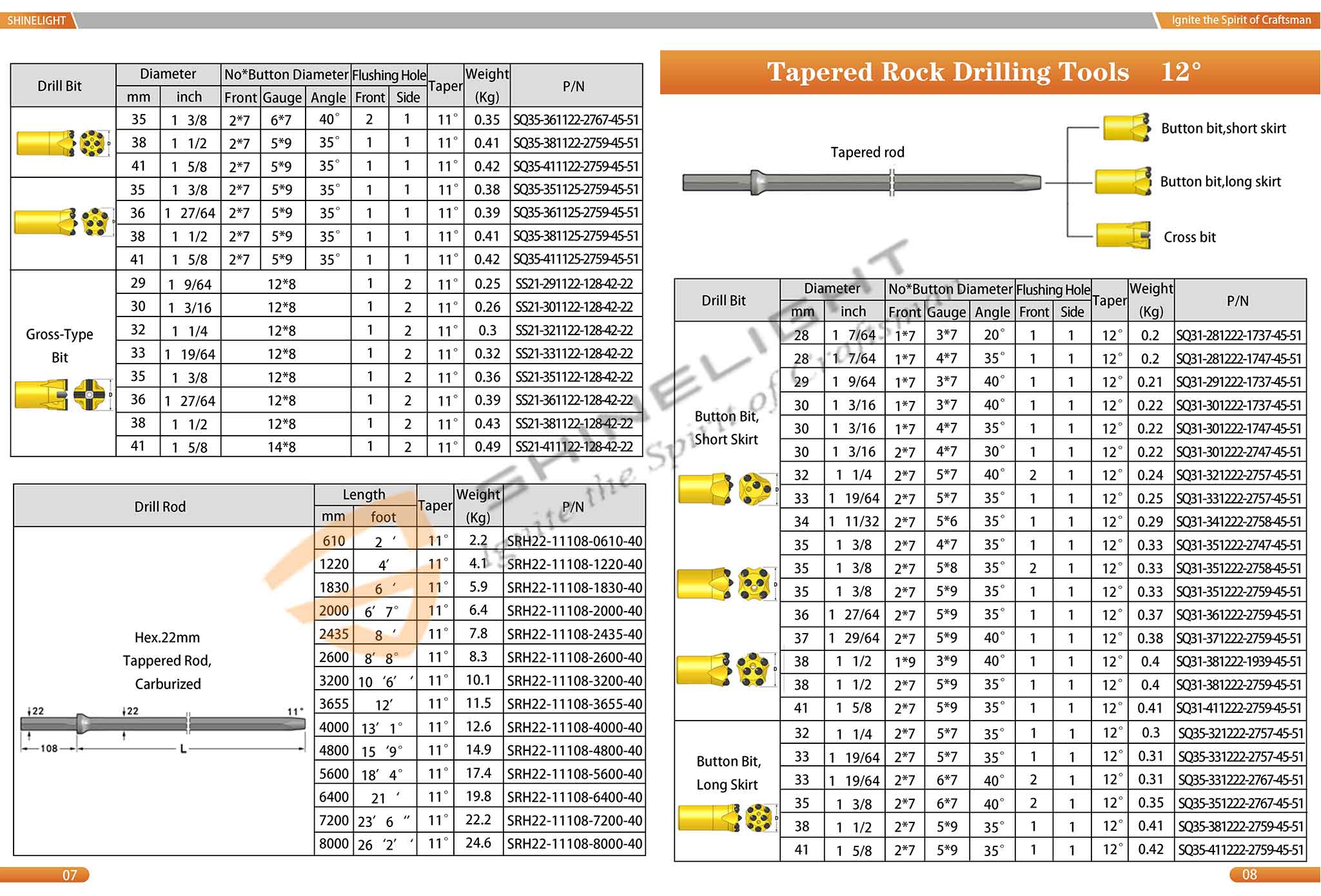Select P/N SQ31-291222-1737-45-51
The height and width of the screenshot is (896, 1321).
coord(1239,382)
